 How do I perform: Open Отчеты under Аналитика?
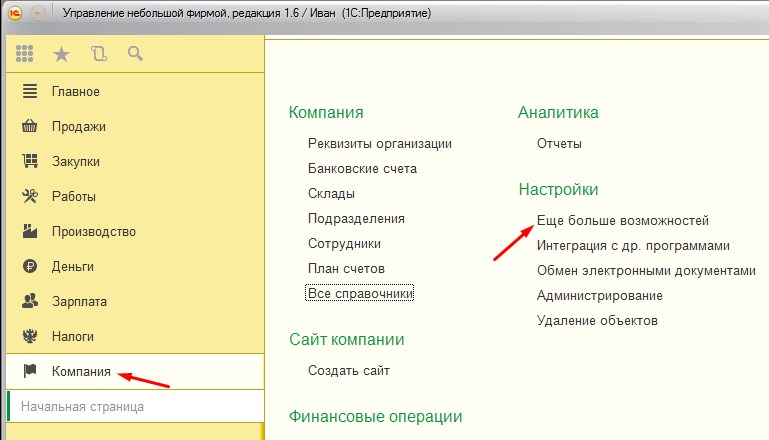click(x=559, y=144)
